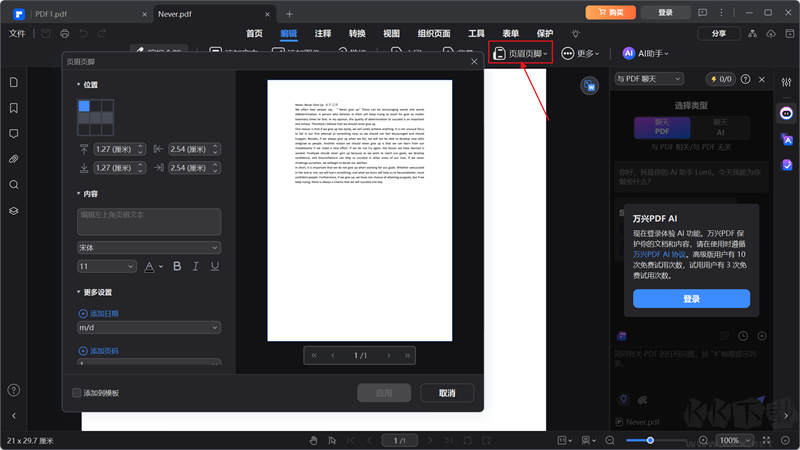Viewport: 800px width, 450px height.
Task: Click the italic formatting icon
Action: [195, 267]
